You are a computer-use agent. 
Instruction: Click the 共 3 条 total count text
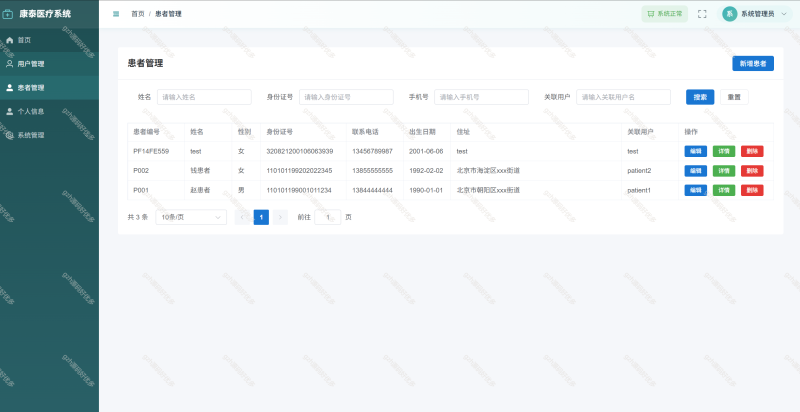[x=138, y=217]
